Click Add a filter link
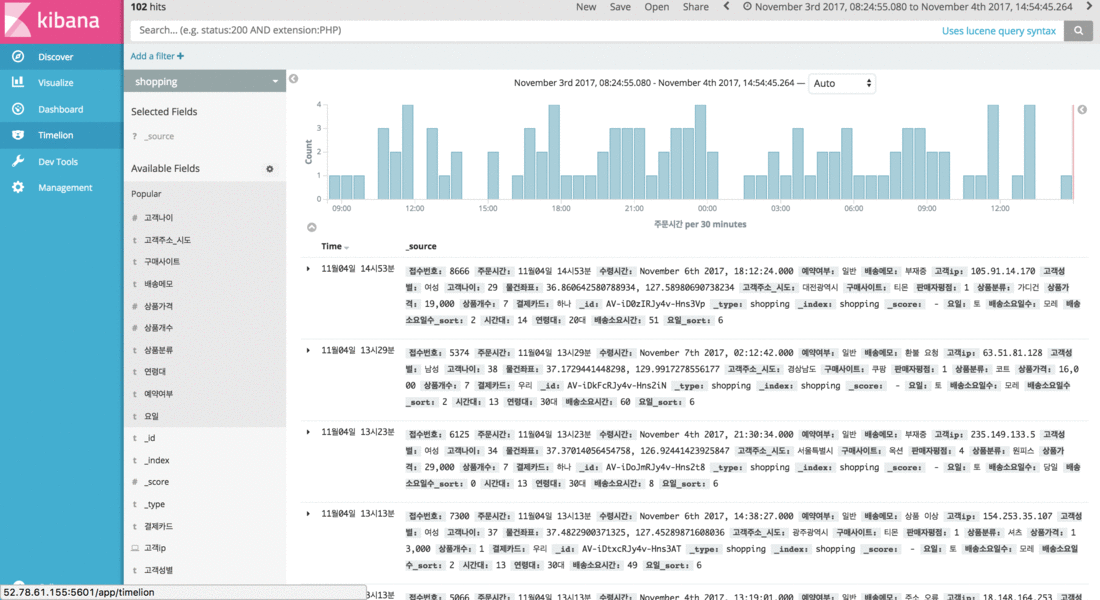1100x600 pixels. (152, 56)
